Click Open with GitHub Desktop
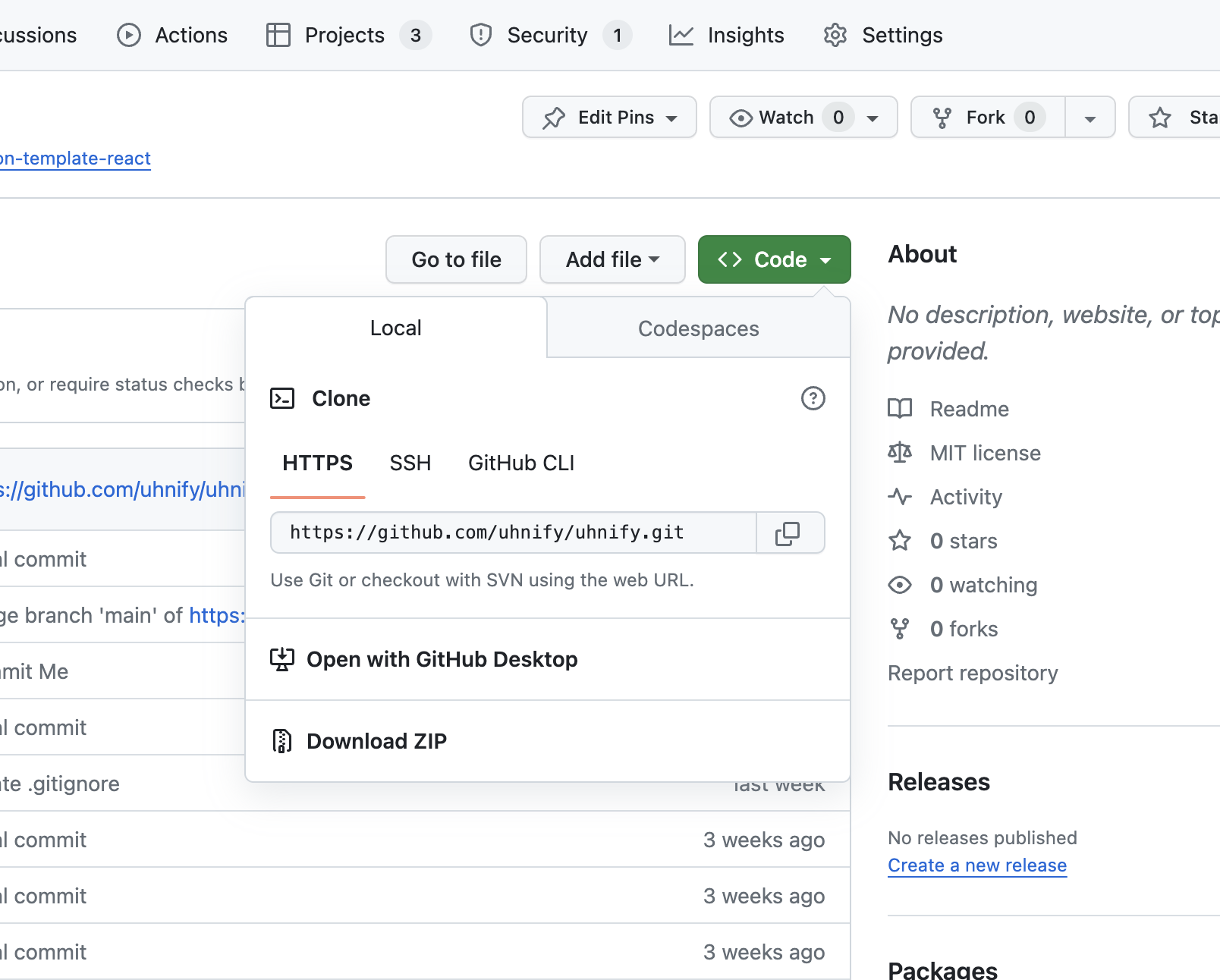 pyautogui.click(x=548, y=659)
